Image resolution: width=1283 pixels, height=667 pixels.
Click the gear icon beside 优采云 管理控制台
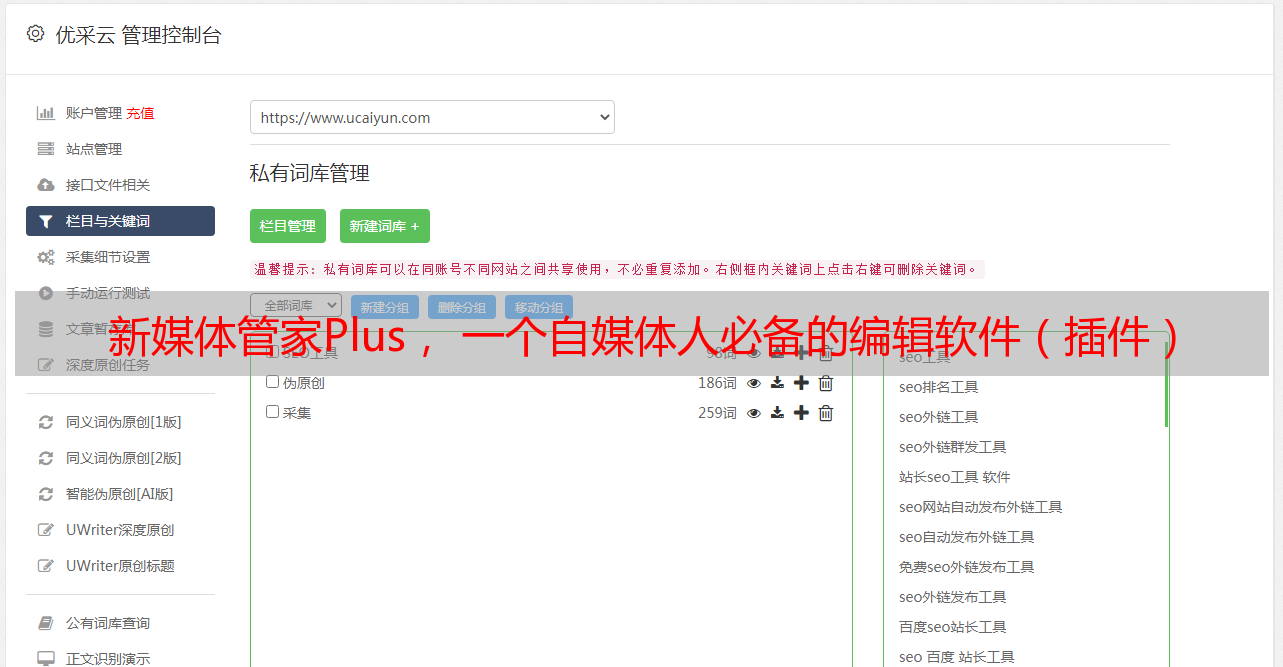[x=36, y=34]
